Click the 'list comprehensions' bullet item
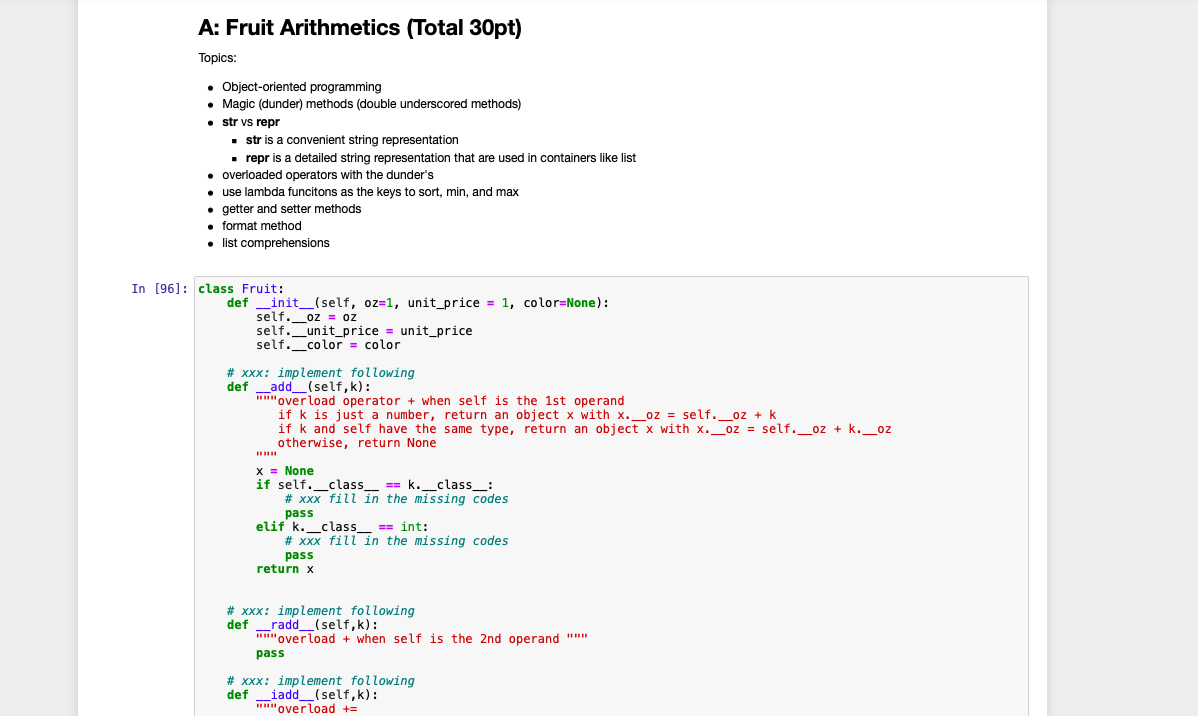The height and width of the screenshot is (716, 1198). pyautogui.click(x=275, y=242)
